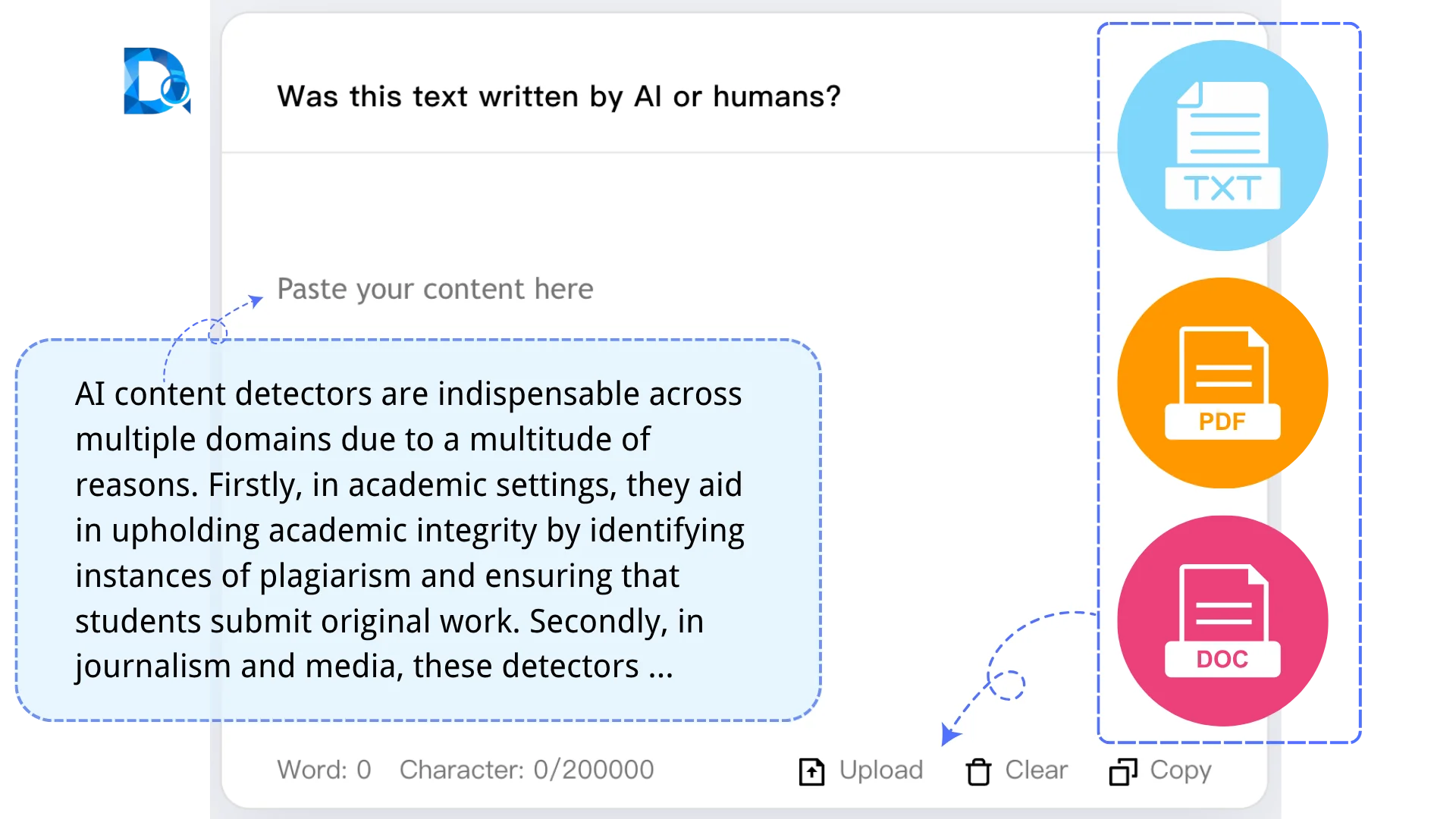Click the ellipsis ending the sample text

[661, 668]
